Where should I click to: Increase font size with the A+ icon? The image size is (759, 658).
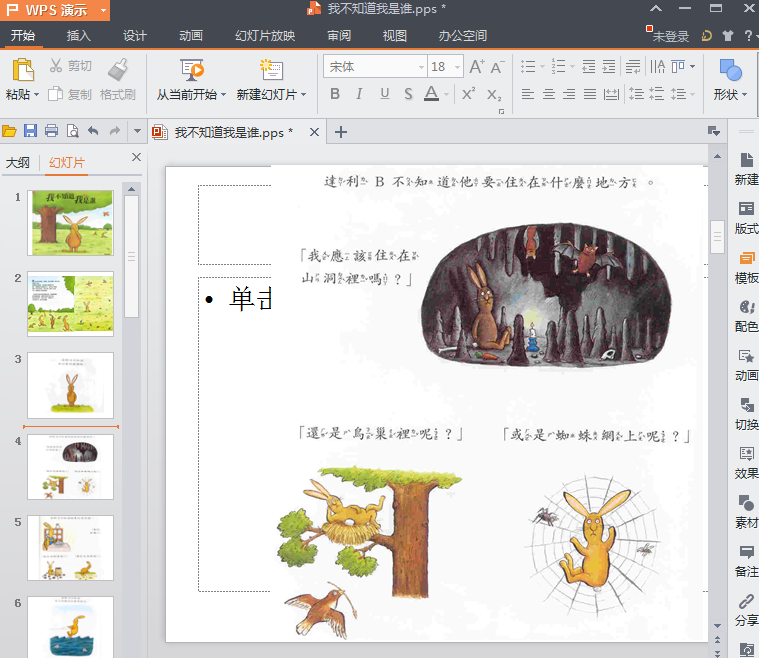(x=476, y=67)
